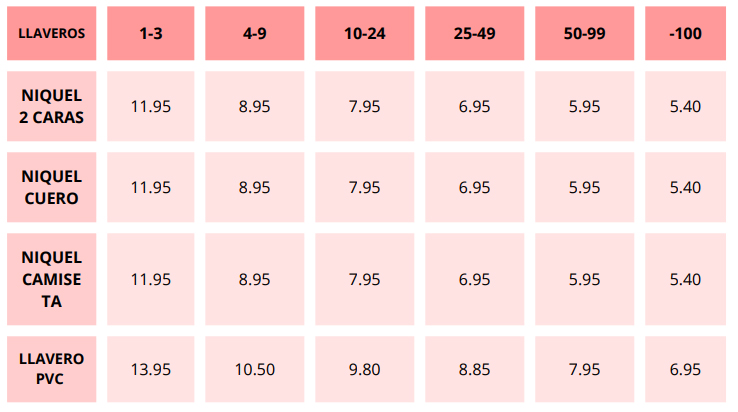Select NIQUEL CUERO price for 1-3 units
Screen dimensions: 738x412
point(151,187)
